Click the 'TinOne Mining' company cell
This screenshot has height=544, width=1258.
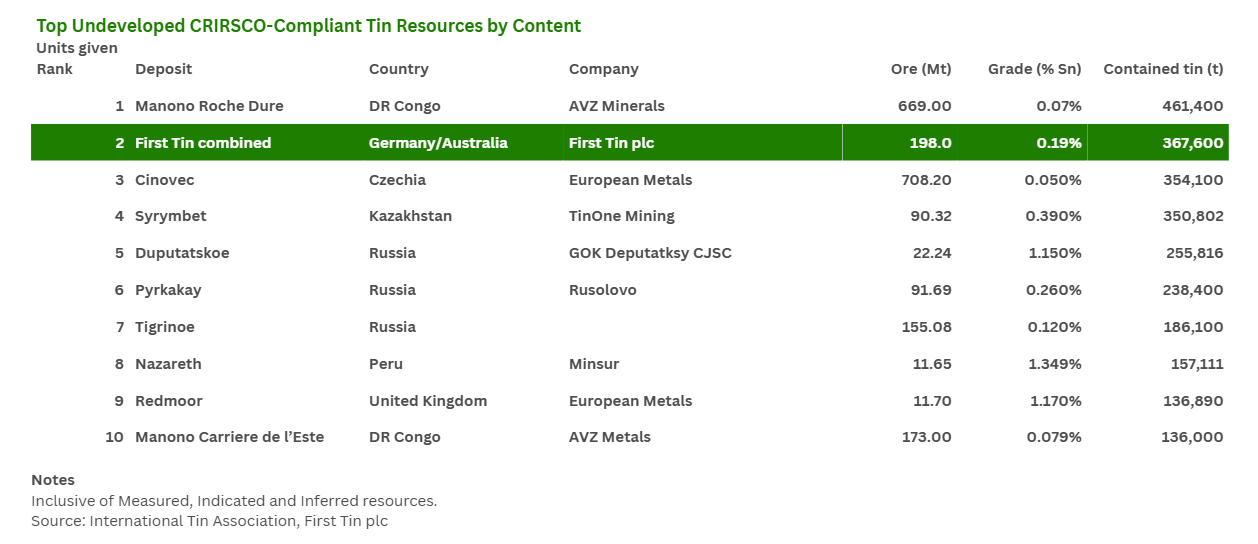[x=622, y=216]
